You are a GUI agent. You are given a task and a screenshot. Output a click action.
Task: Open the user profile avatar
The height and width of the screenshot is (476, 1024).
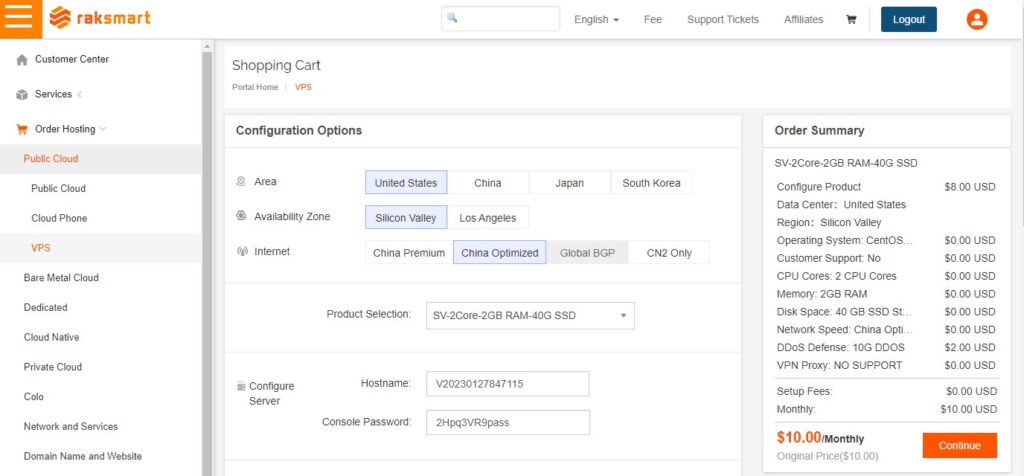pyautogui.click(x=976, y=19)
